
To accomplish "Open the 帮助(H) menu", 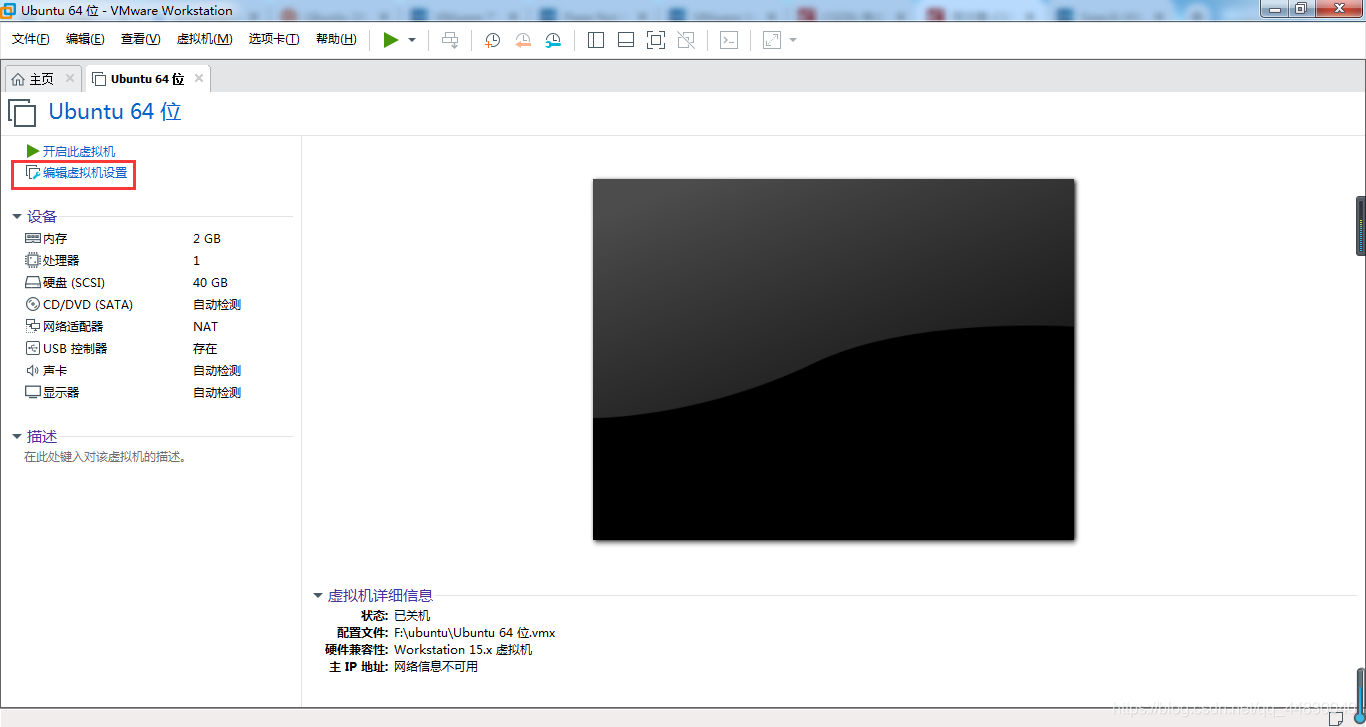I will [x=336, y=39].
